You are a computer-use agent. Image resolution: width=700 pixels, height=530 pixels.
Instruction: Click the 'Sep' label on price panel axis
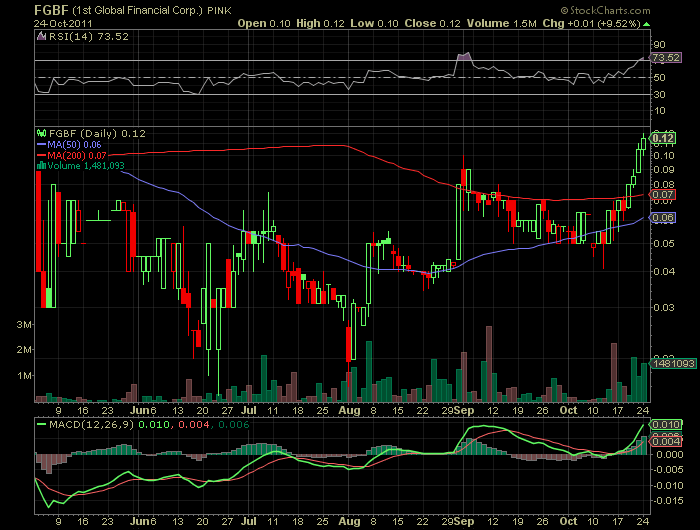coord(464,410)
